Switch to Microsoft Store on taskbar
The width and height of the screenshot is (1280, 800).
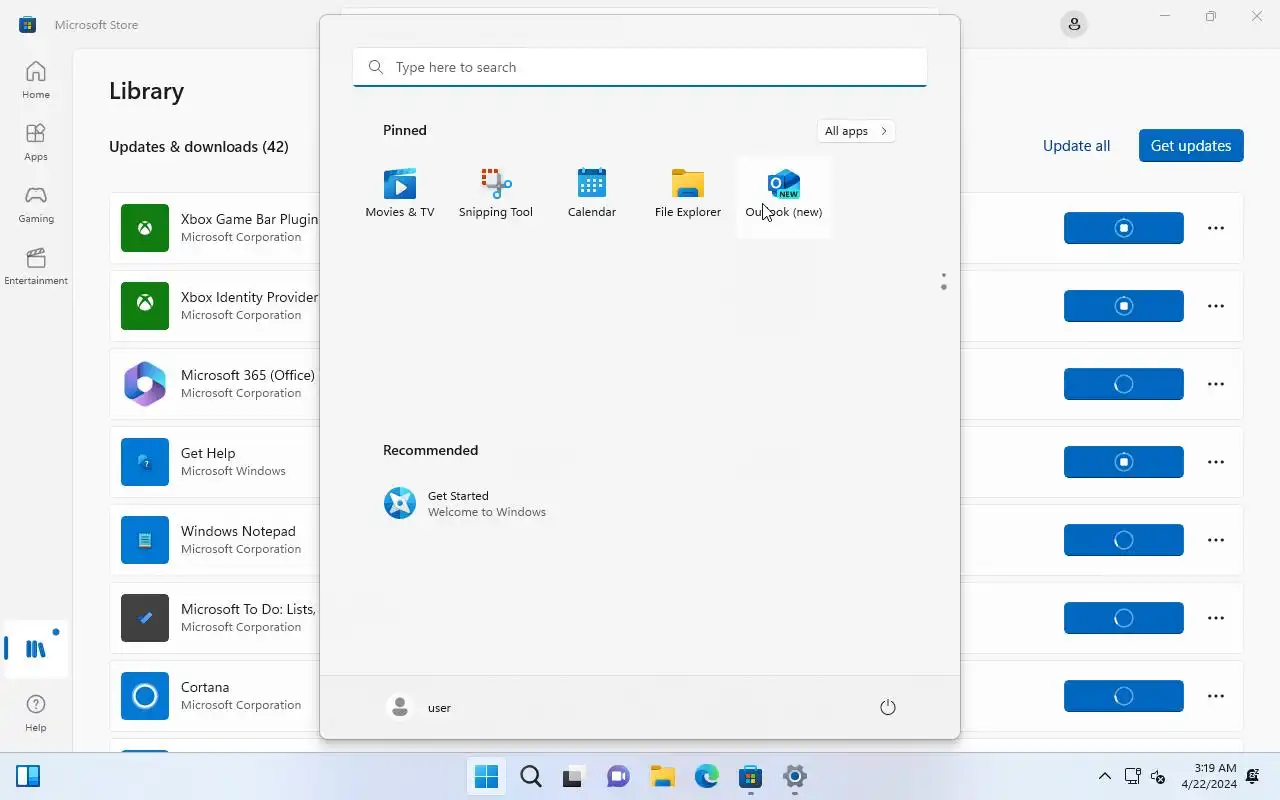(751, 776)
